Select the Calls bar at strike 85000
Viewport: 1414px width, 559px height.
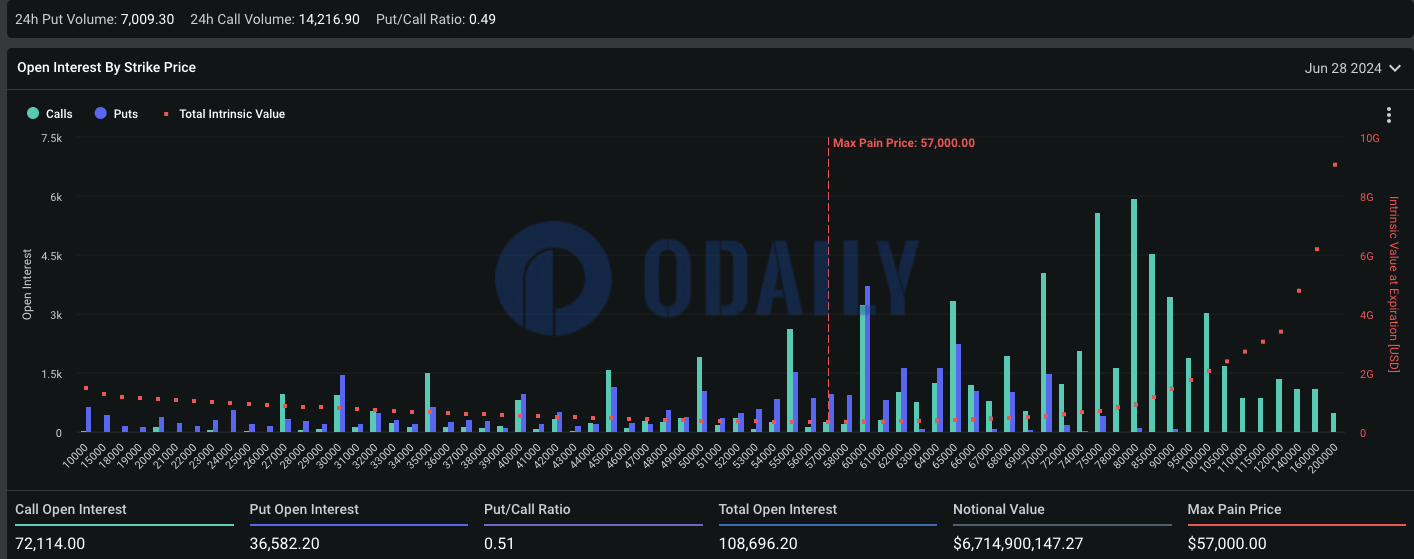(x=1152, y=343)
